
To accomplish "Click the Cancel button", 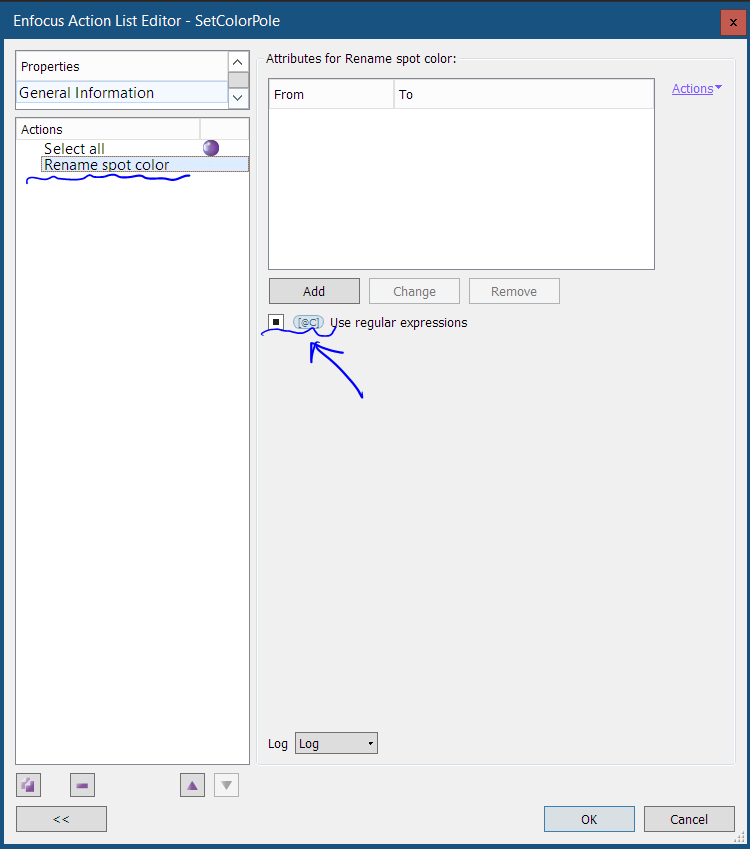I will click(x=689, y=819).
